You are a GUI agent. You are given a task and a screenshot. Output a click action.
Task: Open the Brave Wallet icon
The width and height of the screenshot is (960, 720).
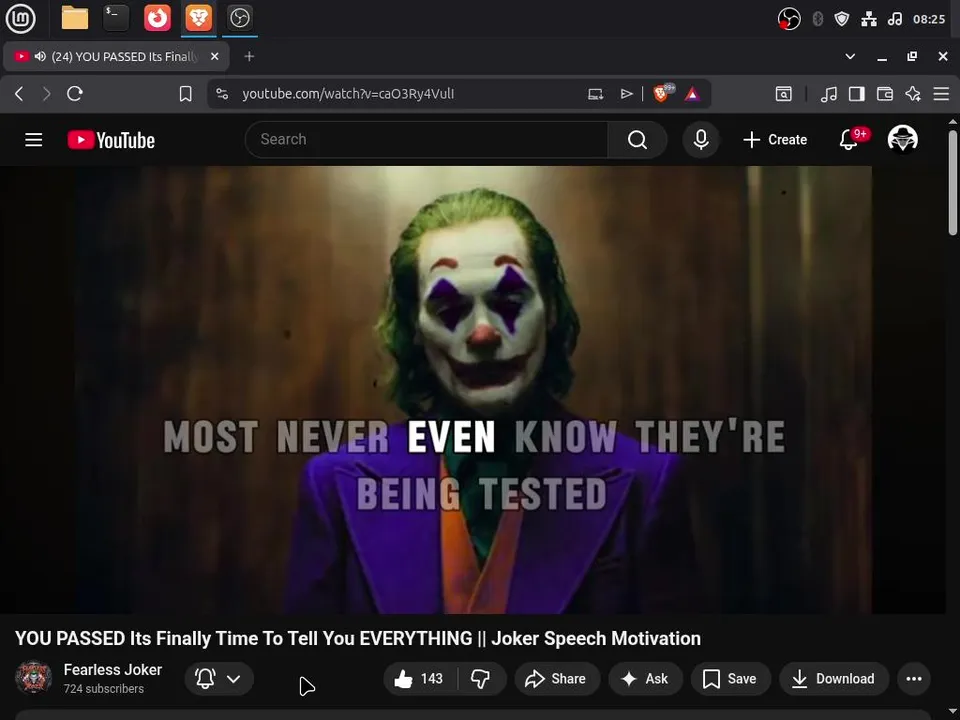[885, 94]
